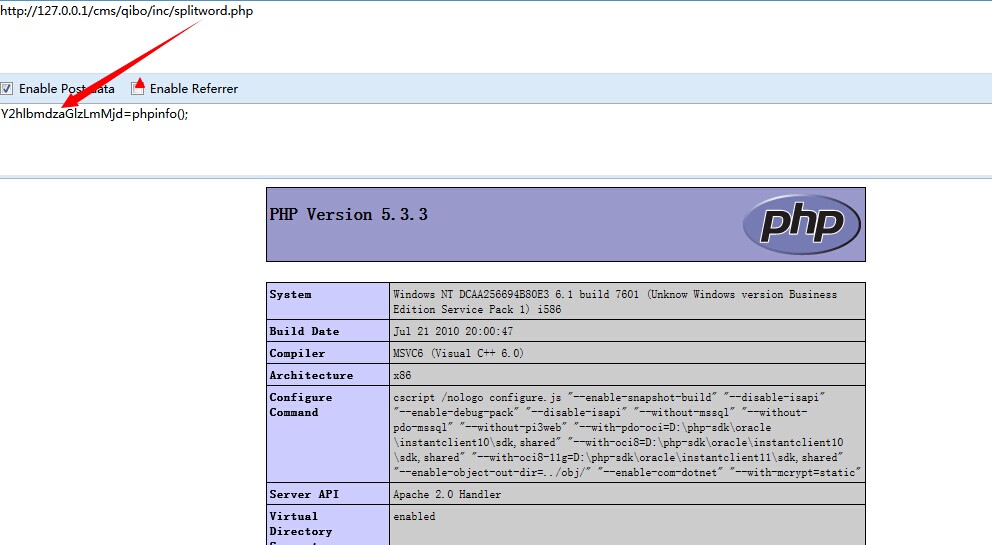This screenshot has height=545, width=992.
Task: Click the Jul 21 2010 build date value
Action: click(x=453, y=331)
